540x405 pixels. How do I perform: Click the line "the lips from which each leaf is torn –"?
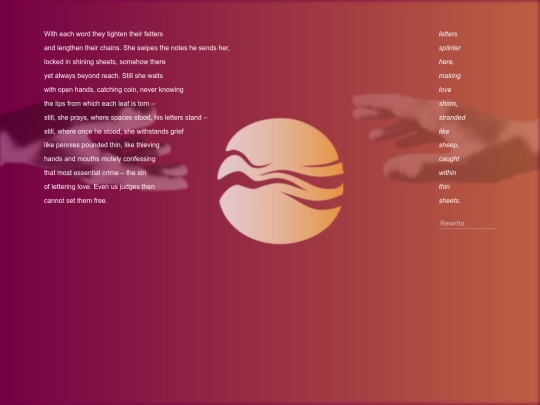coord(99,104)
